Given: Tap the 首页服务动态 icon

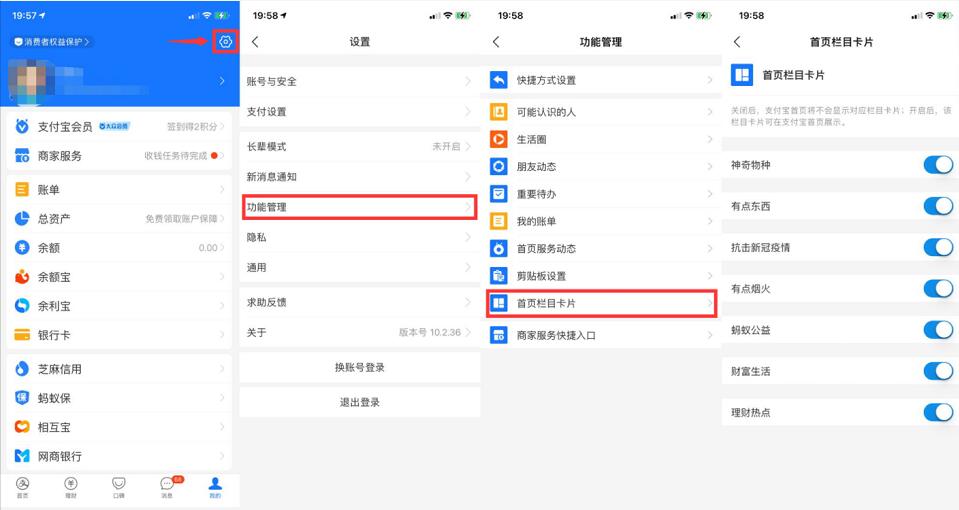Looking at the screenshot, I should coord(498,248).
